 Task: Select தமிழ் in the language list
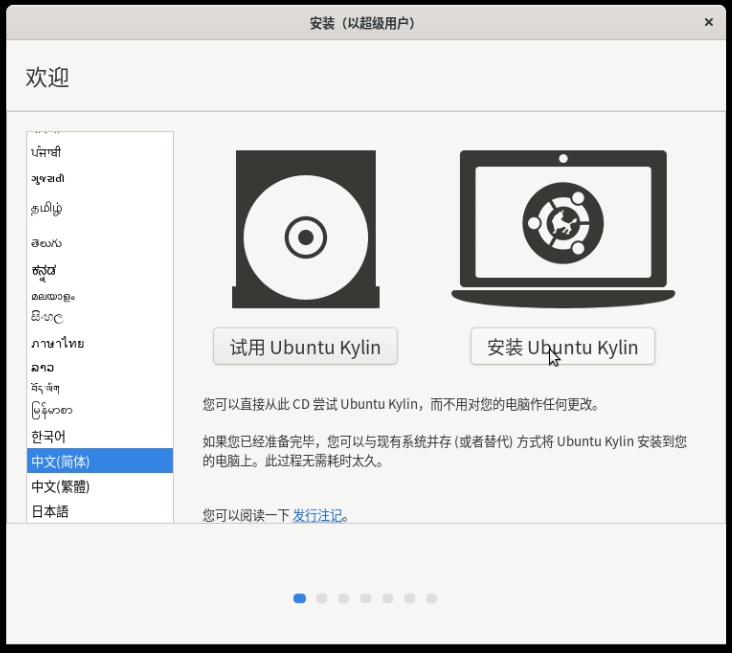tap(100, 208)
